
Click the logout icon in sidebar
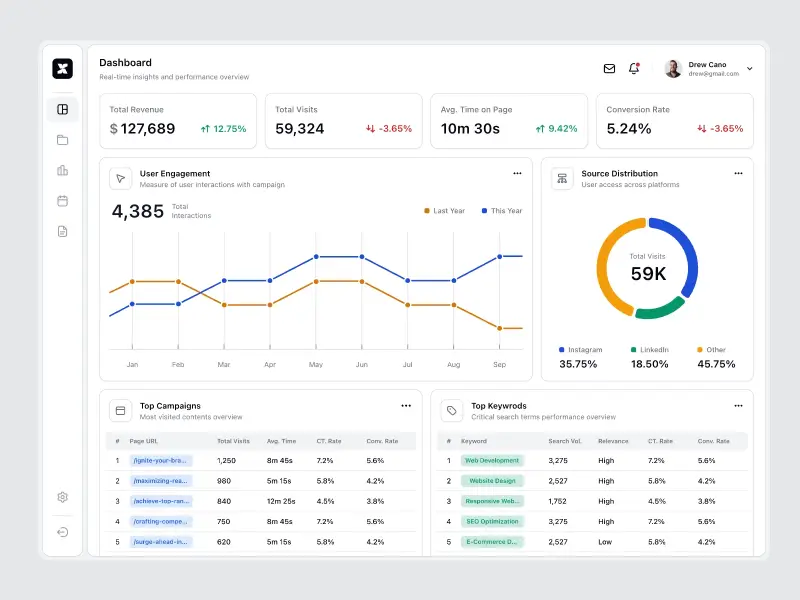62,532
